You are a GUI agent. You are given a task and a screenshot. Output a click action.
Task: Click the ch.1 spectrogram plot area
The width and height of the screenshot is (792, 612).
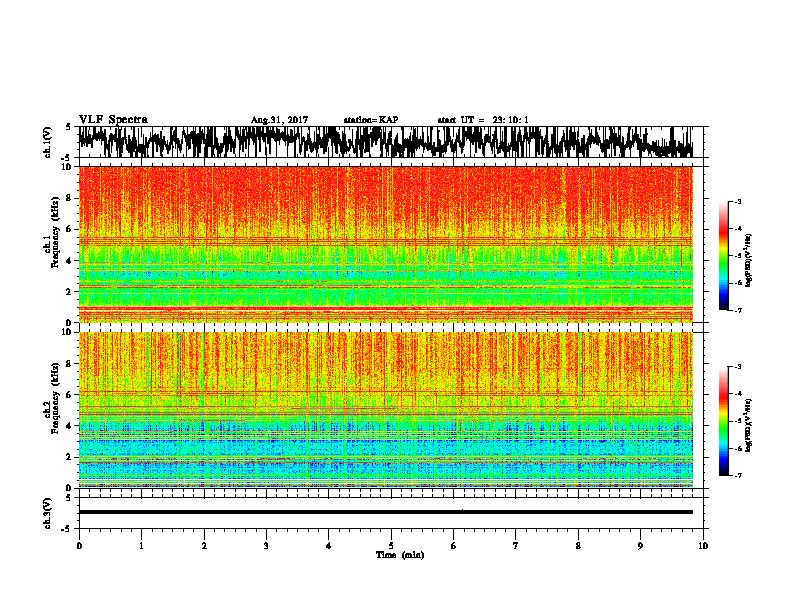(385, 244)
